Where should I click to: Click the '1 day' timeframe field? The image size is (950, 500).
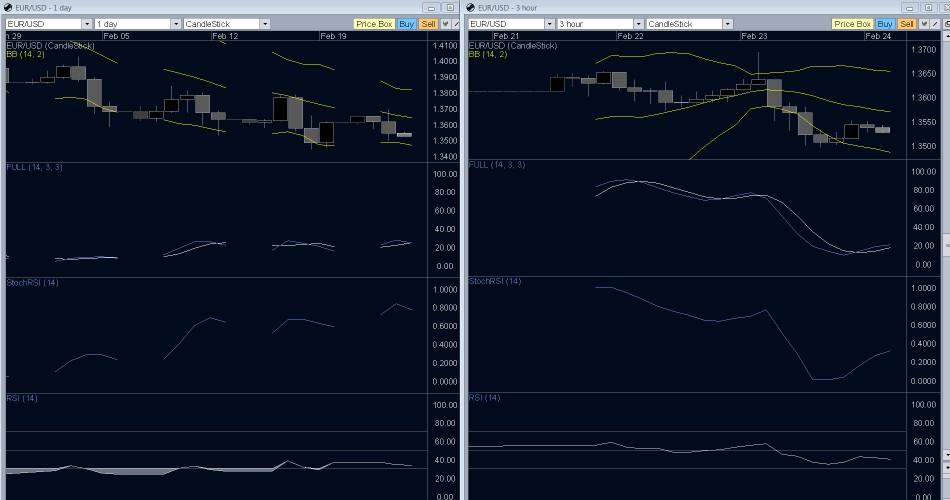(x=133, y=24)
